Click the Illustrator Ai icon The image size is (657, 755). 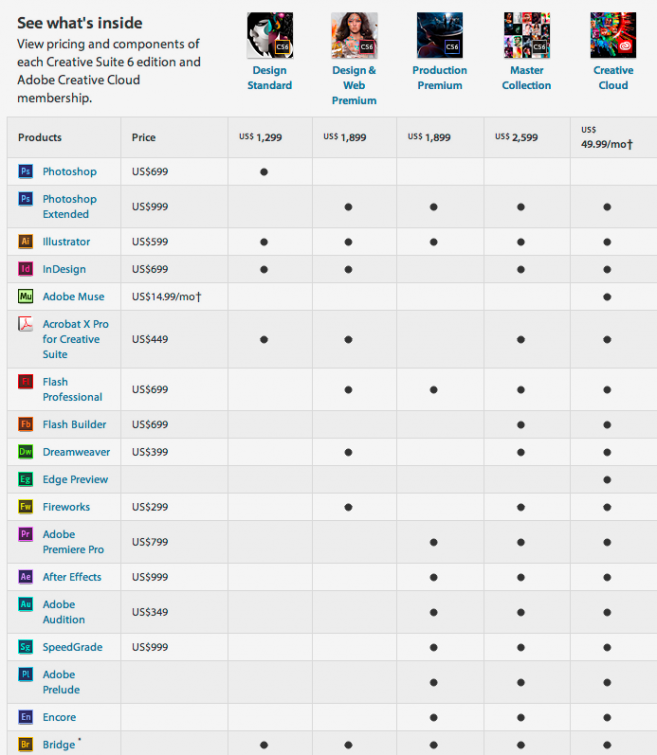coord(26,241)
